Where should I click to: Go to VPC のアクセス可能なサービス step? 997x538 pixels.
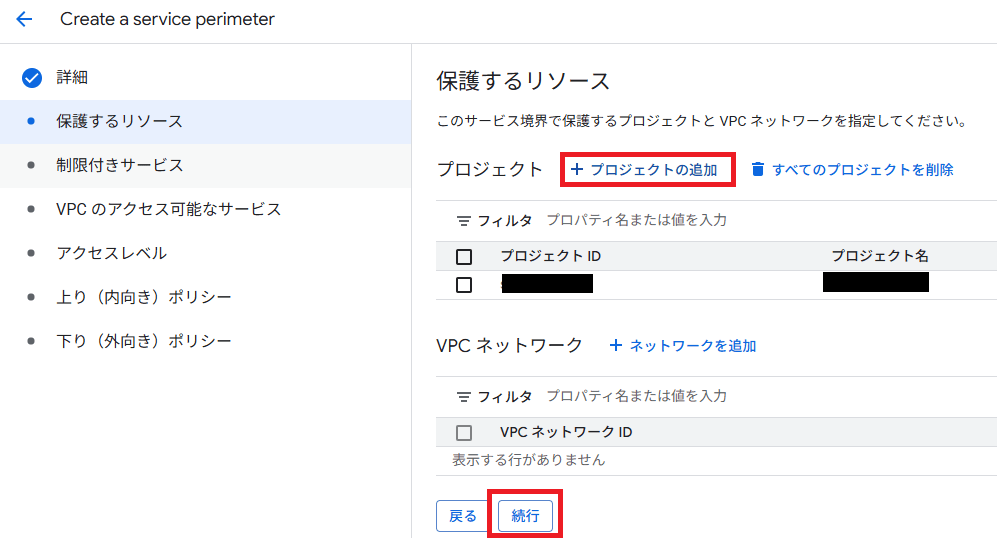coord(168,209)
